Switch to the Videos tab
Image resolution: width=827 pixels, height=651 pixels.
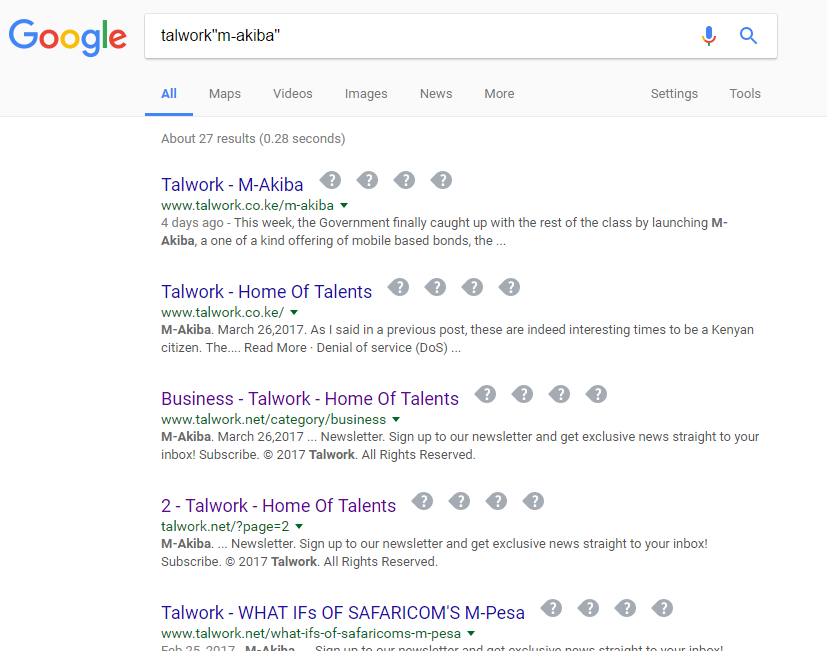[x=293, y=94]
